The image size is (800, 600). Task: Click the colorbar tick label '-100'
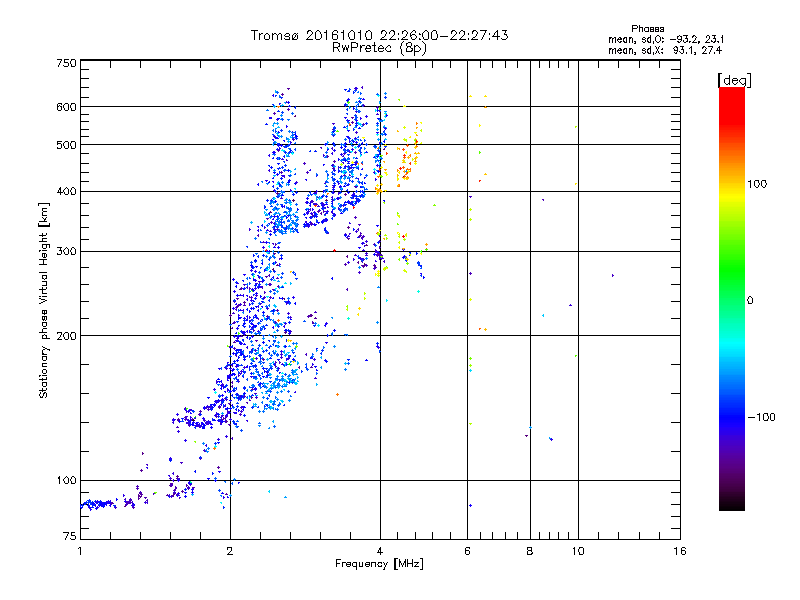[x=761, y=417]
